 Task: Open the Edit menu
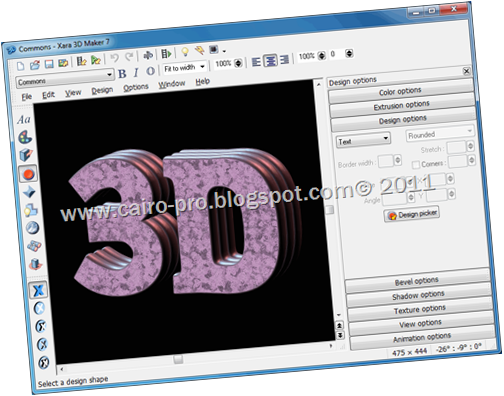click(48, 95)
